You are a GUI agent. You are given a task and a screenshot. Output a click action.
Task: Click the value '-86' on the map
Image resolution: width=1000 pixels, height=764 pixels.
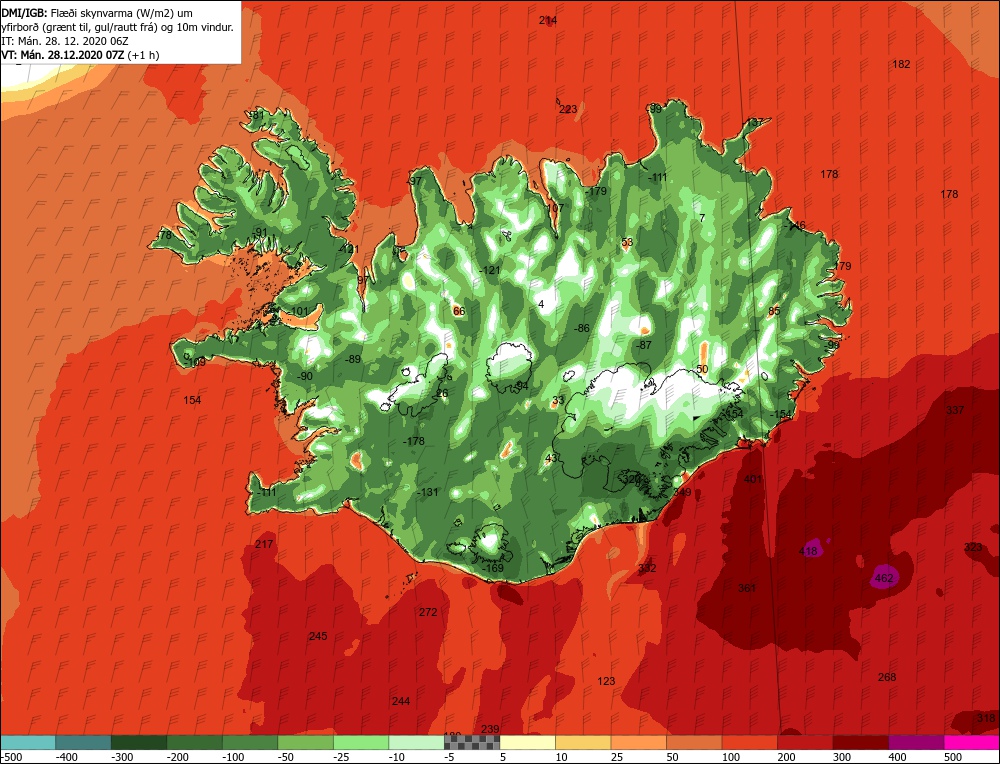tap(582, 328)
